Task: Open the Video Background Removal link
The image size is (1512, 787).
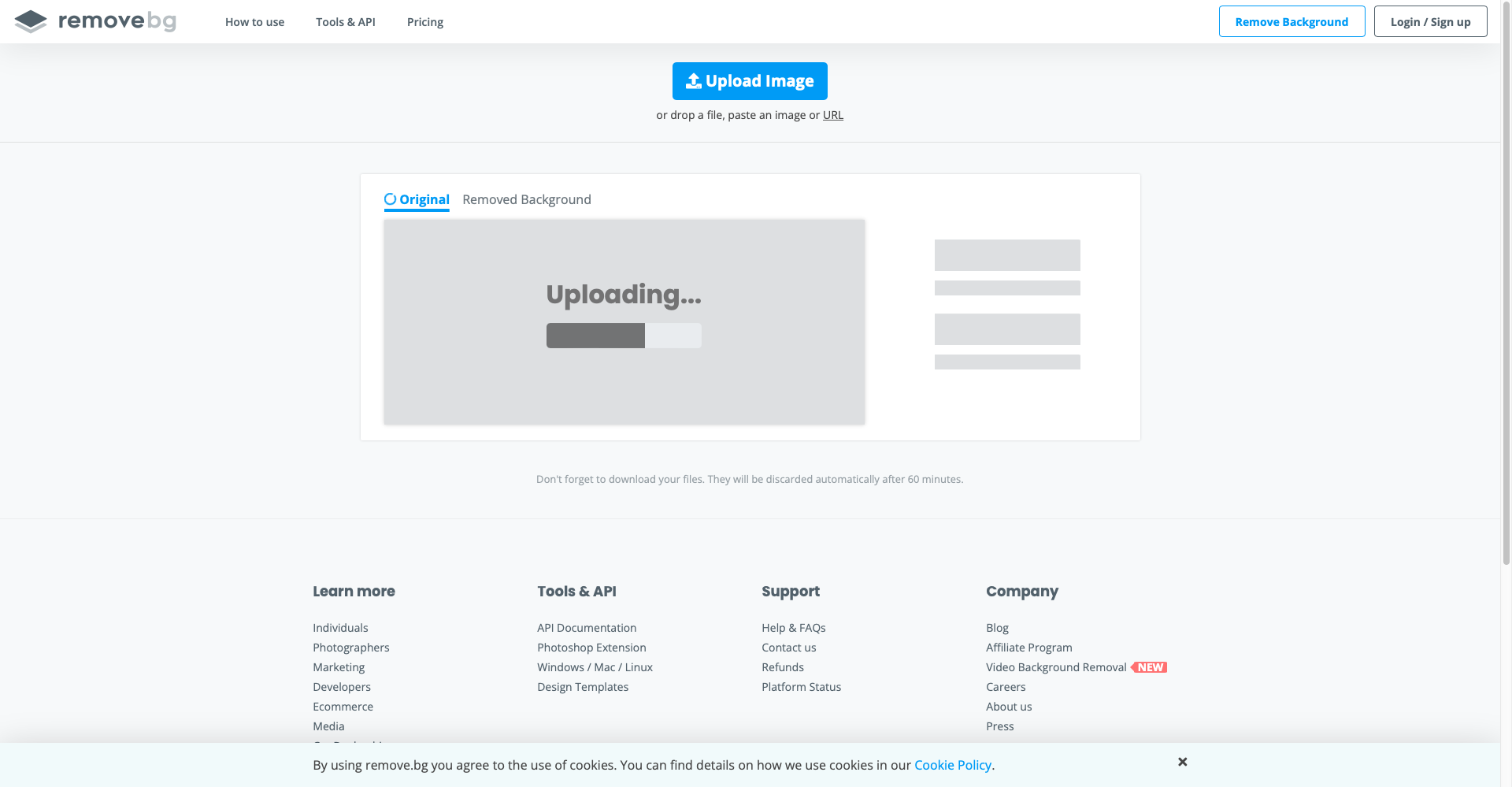Action: [1056, 667]
